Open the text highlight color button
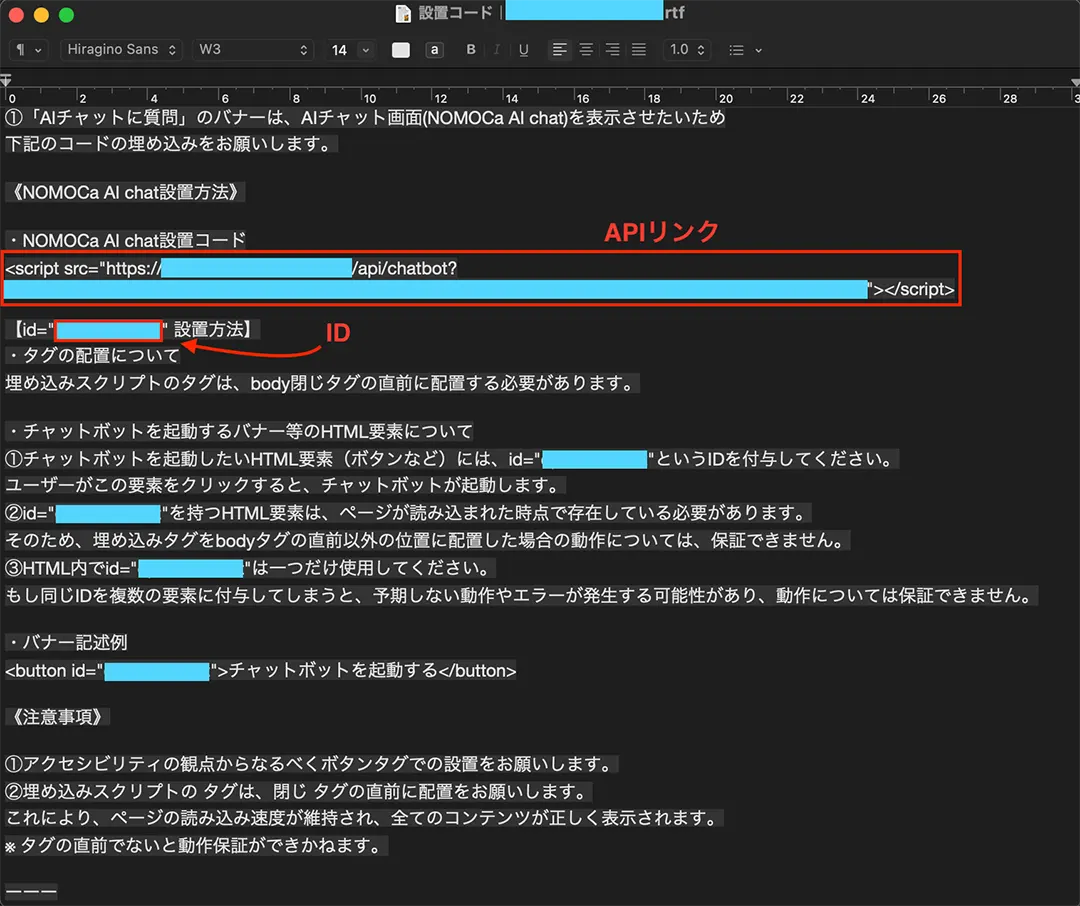The height and width of the screenshot is (906, 1080). click(x=434, y=50)
